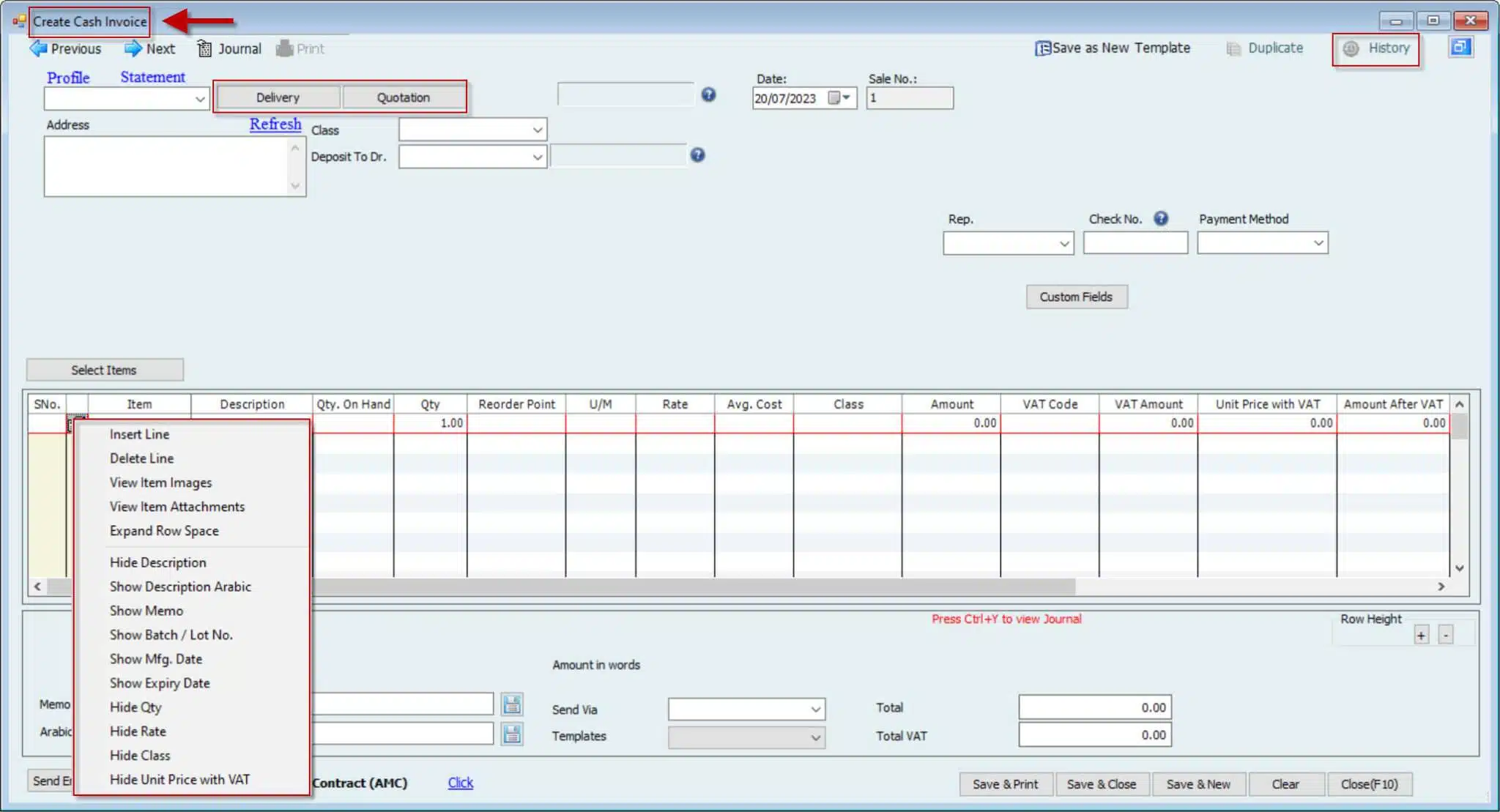This screenshot has width=1500, height=812.
Task: Click Save as New Template icon
Action: [x=1042, y=48]
